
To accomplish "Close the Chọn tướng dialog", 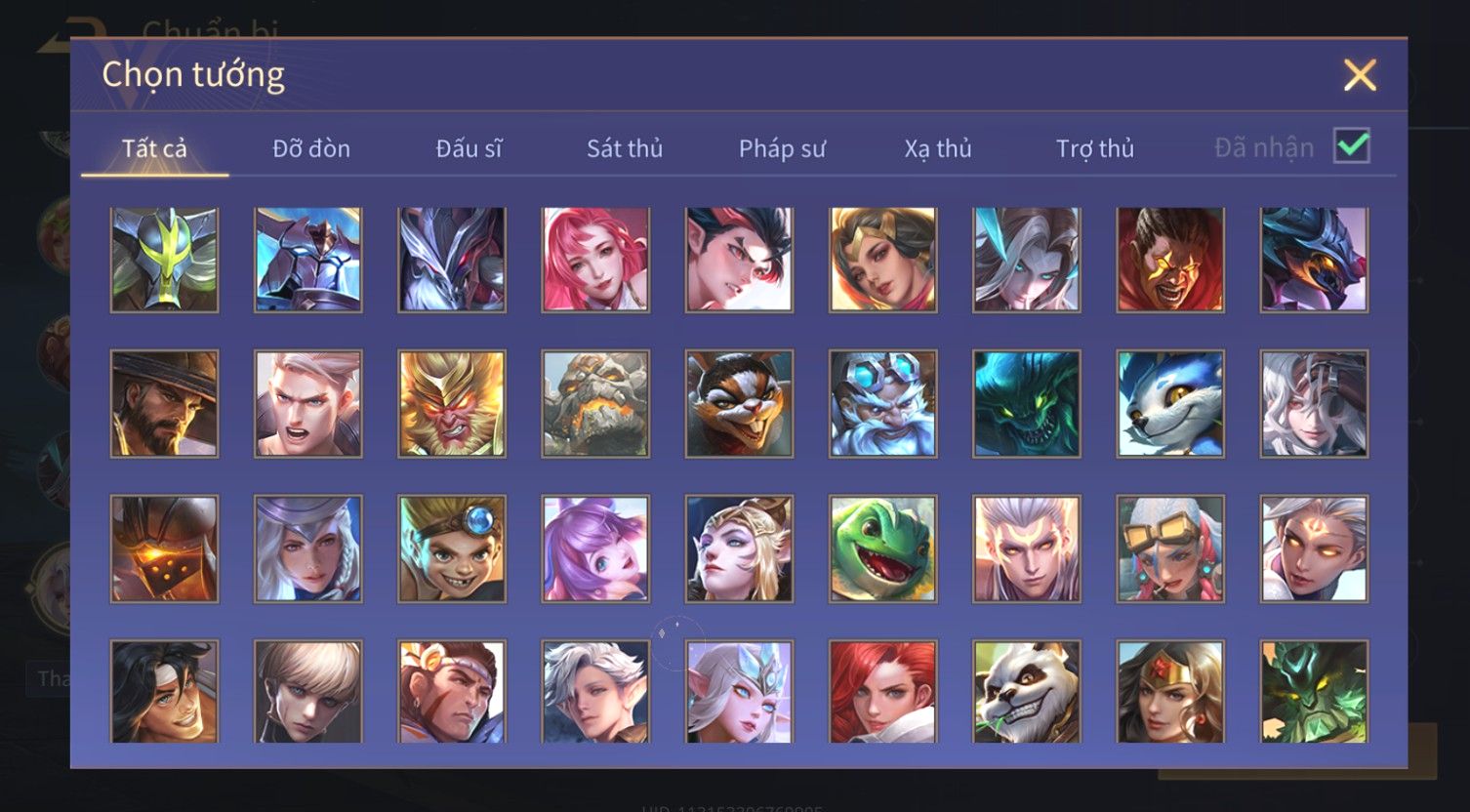I will (x=1360, y=75).
